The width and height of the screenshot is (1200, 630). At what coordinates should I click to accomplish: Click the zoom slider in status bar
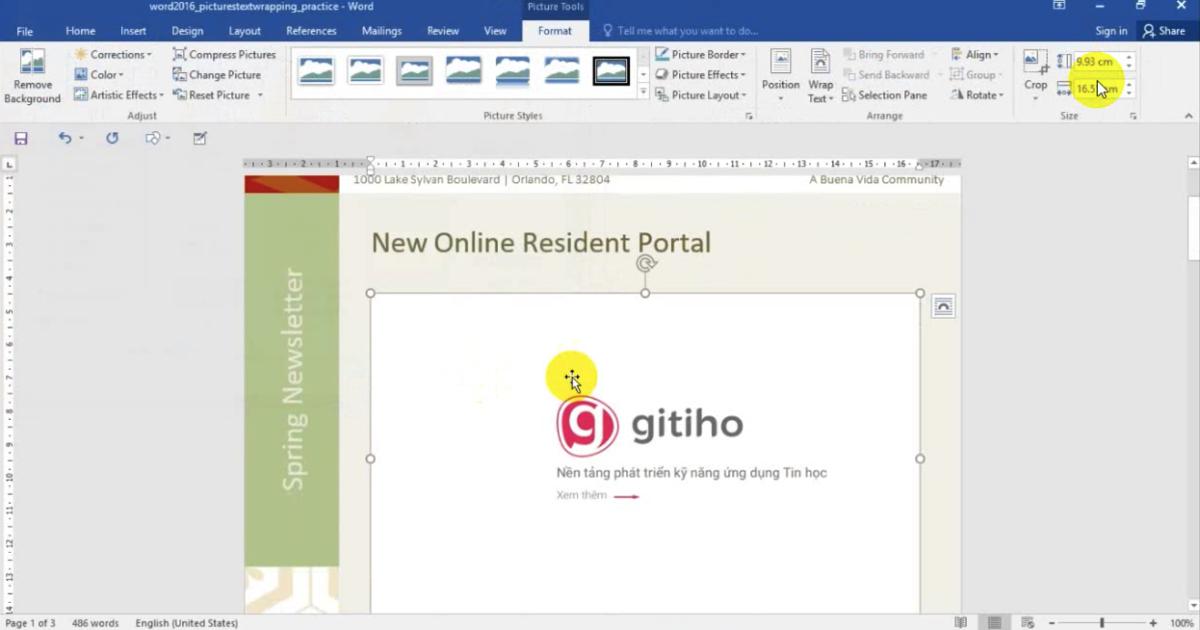1102,623
